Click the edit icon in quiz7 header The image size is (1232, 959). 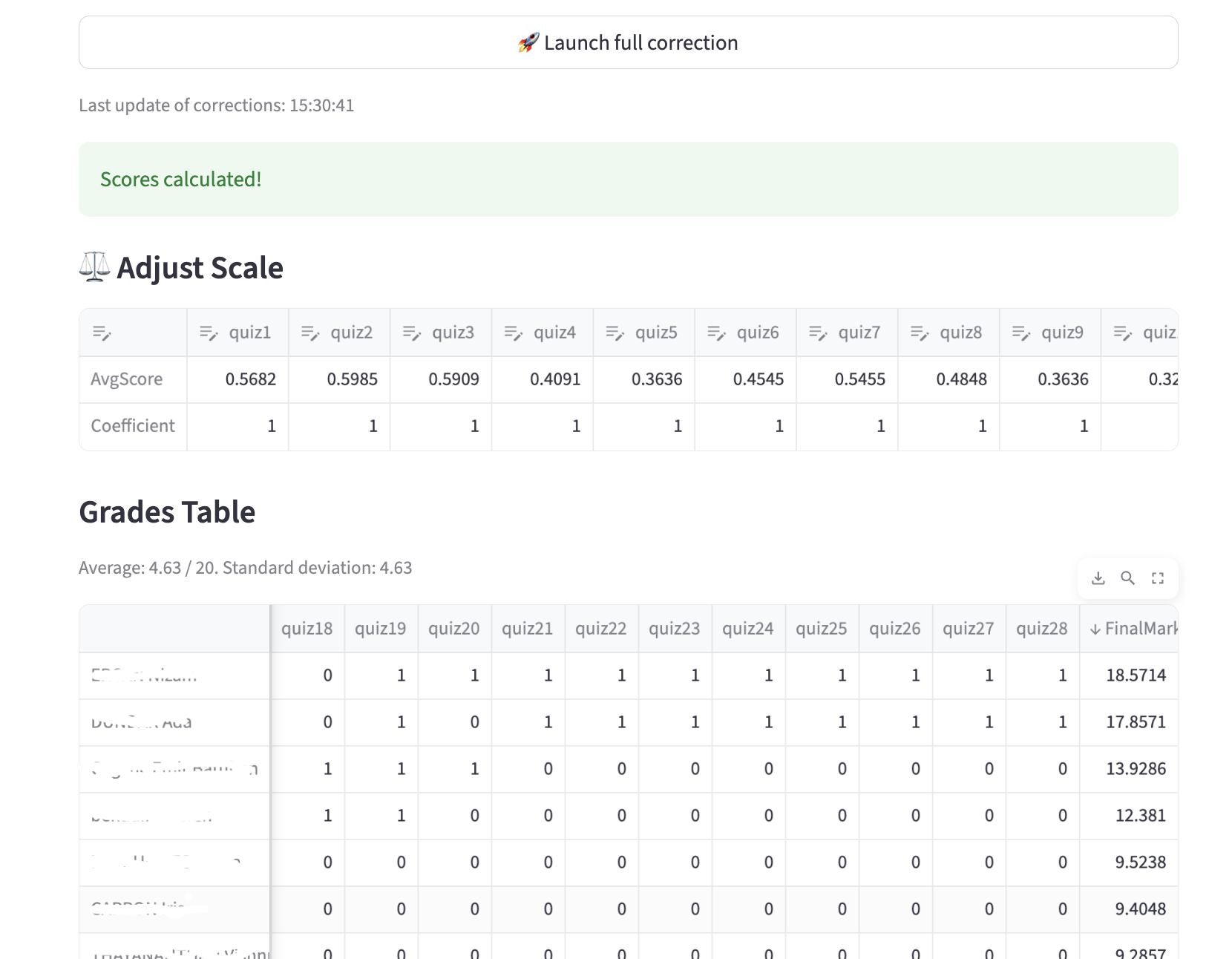818,333
